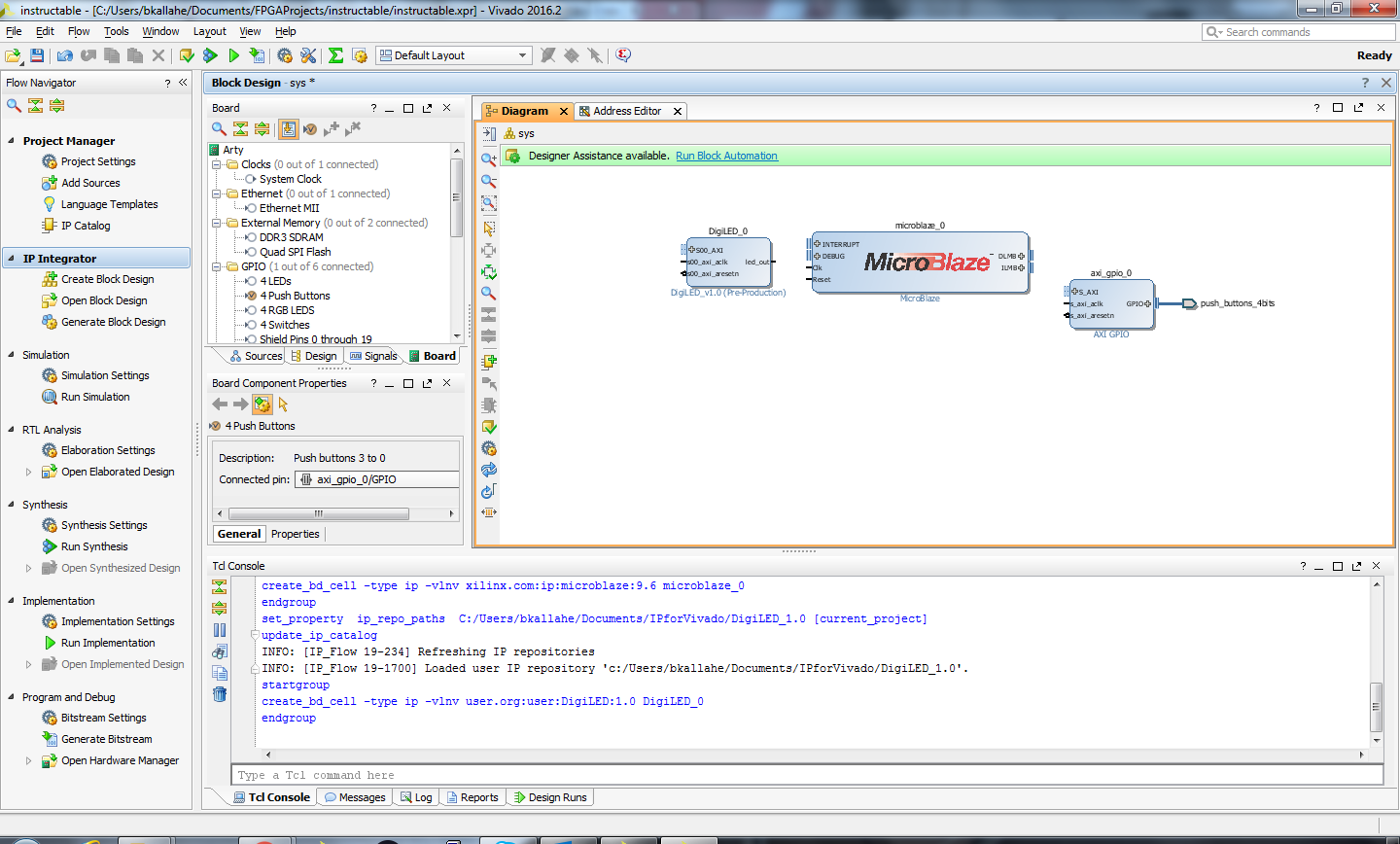Expand Open Hardware Manager arrow
Image resolution: width=1400 pixels, height=844 pixels.
(x=28, y=760)
